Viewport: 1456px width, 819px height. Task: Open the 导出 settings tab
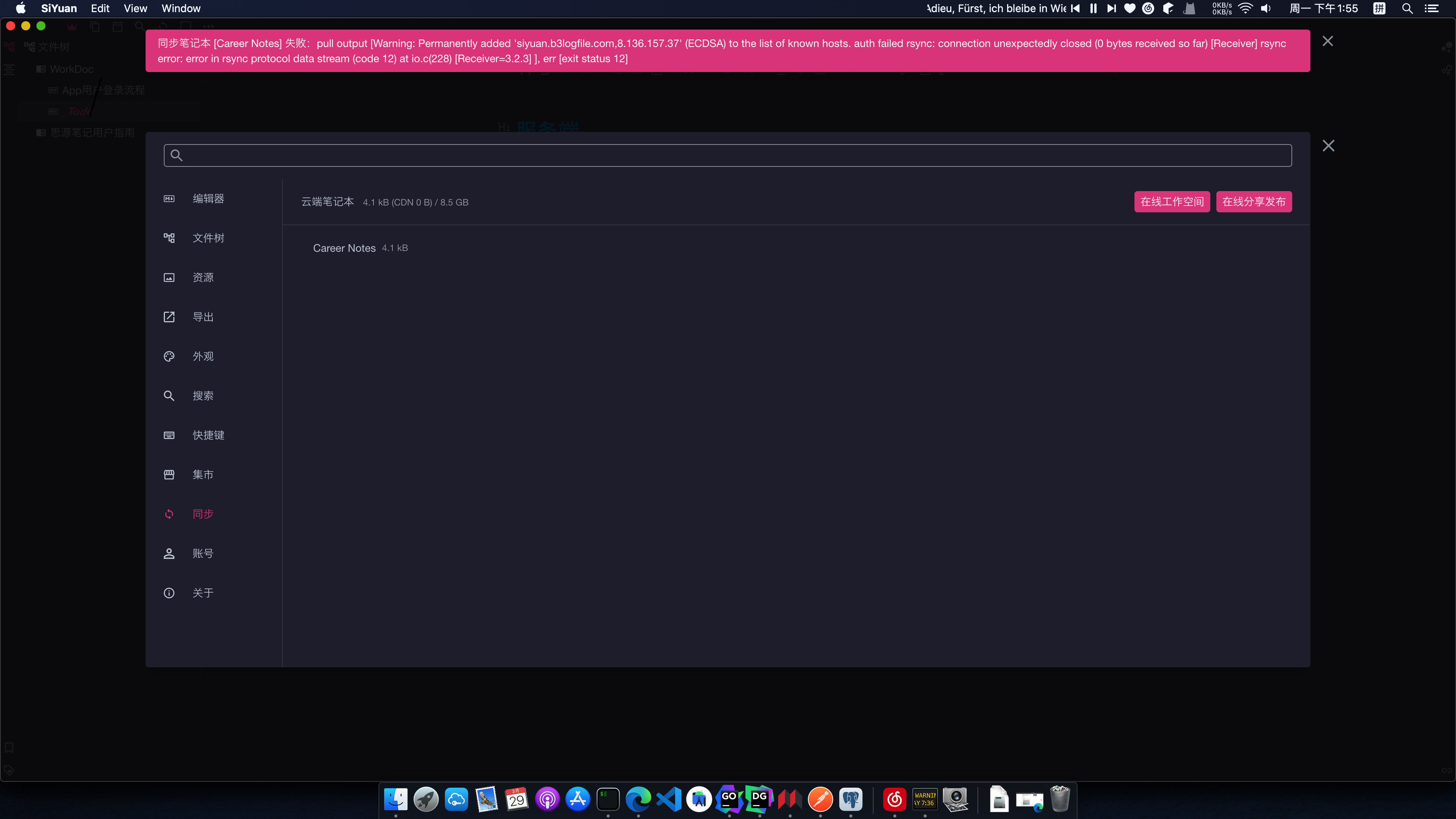(x=213, y=317)
